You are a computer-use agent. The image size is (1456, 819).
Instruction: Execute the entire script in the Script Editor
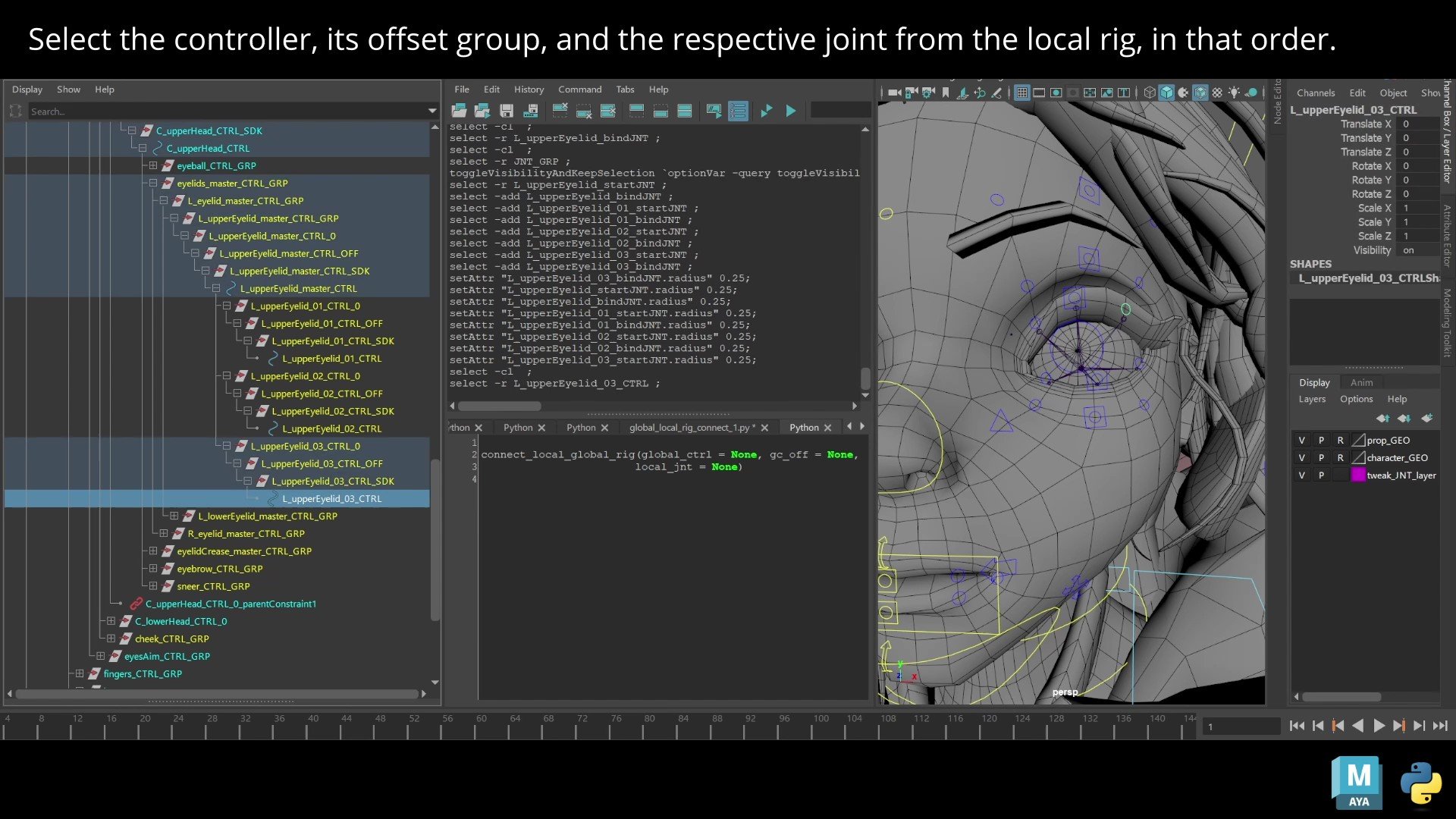791,111
